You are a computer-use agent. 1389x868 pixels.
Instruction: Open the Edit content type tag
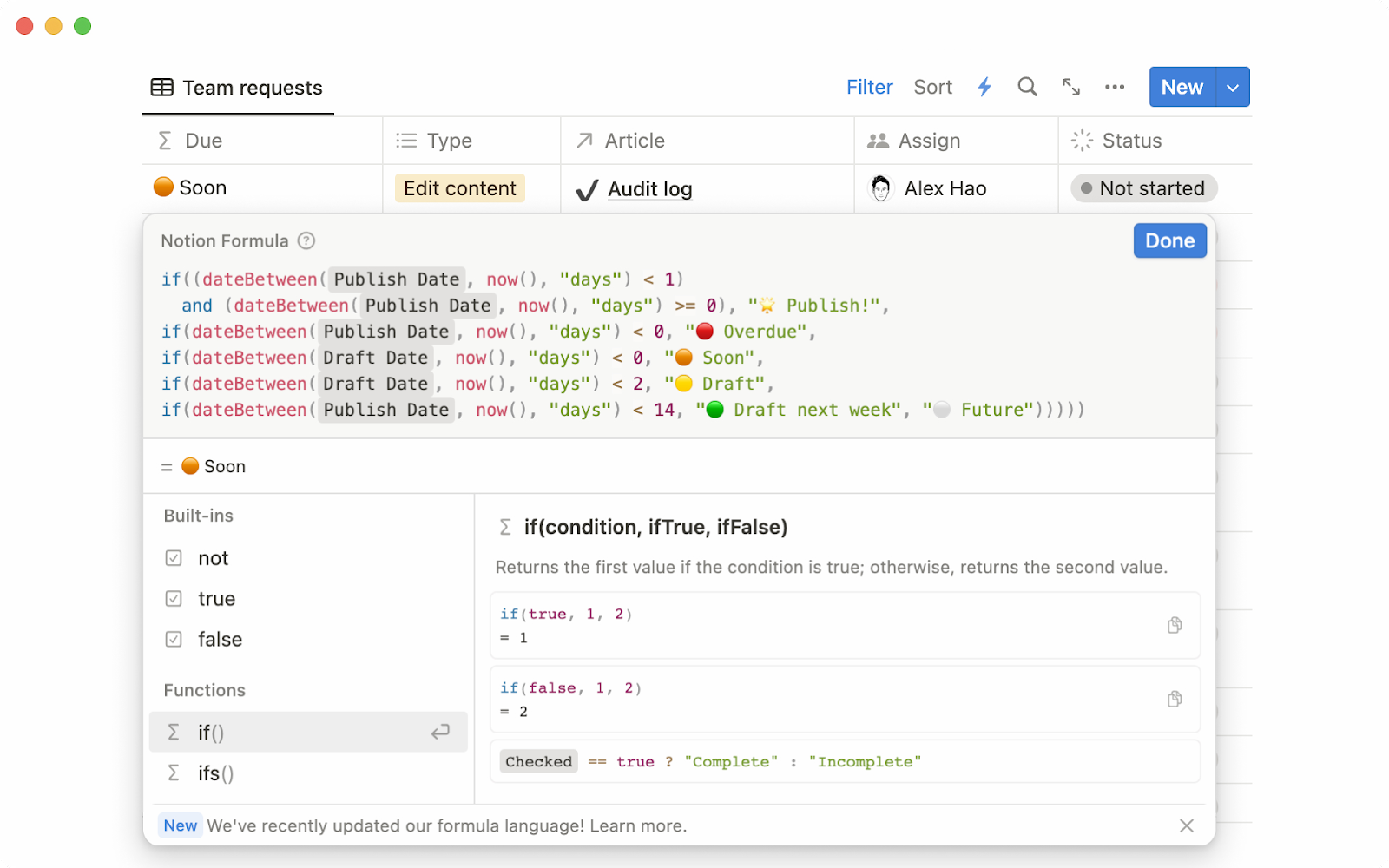click(x=459, y=187)
